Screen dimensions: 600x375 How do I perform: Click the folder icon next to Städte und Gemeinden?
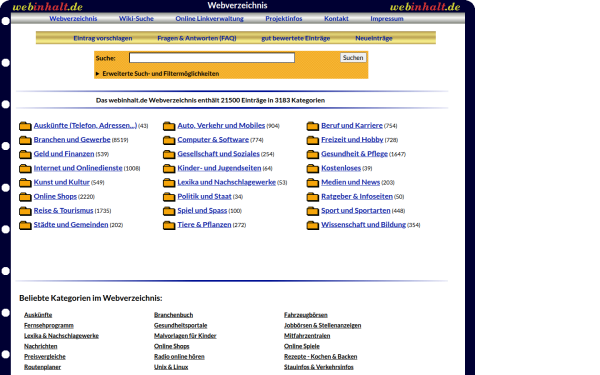pos(25,225)
